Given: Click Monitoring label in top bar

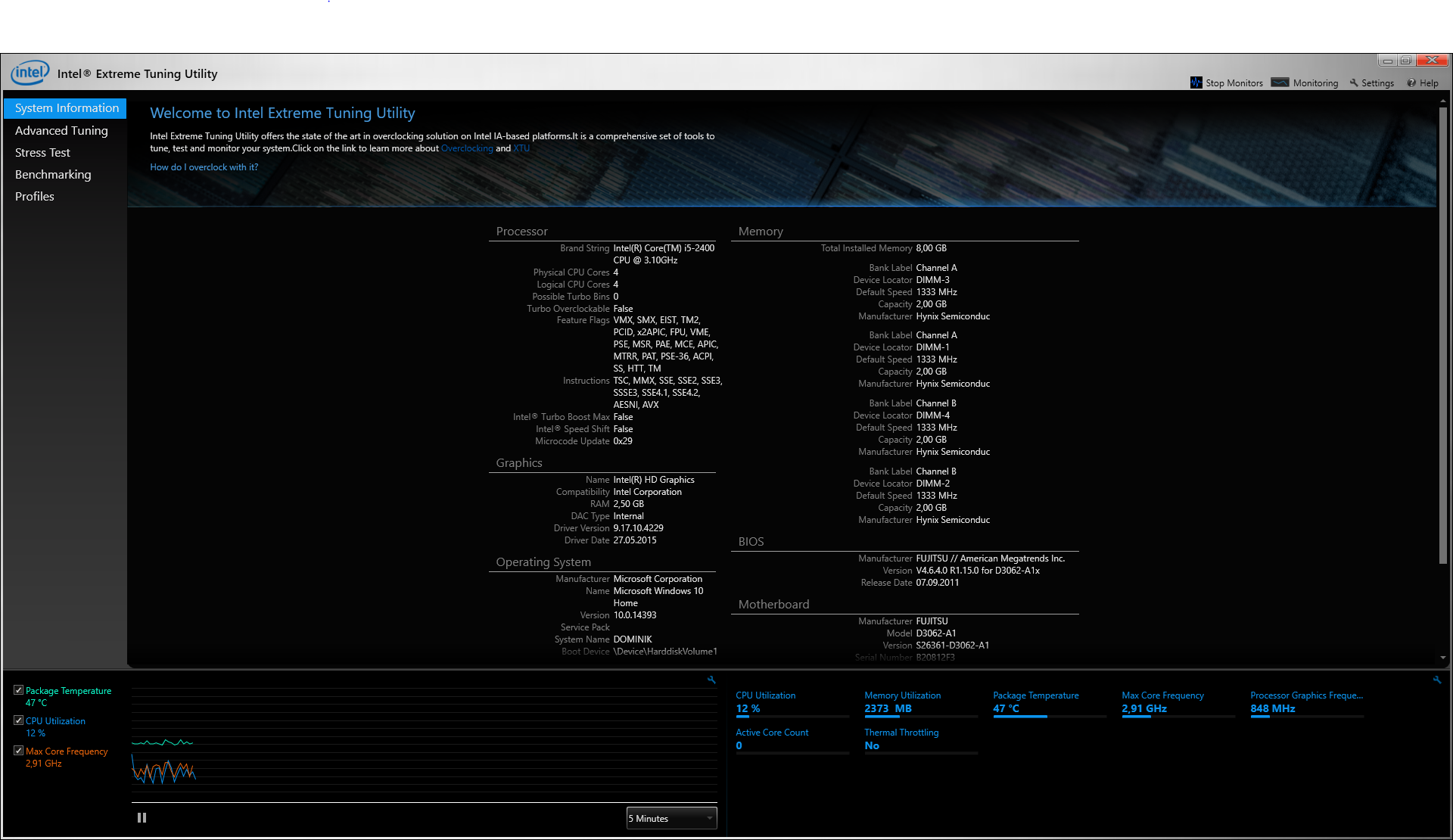Looking at the screenshot, I should (1315, 82).
